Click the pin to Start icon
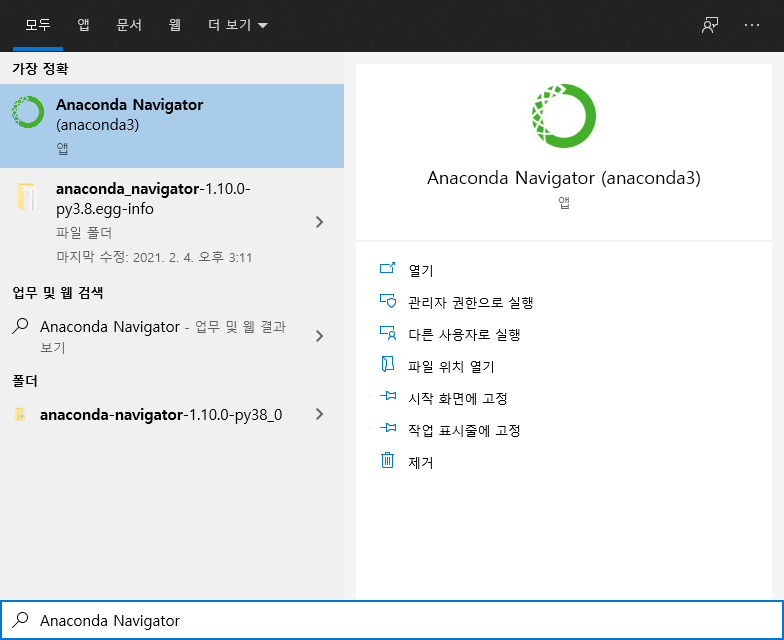Viewport: 784px width, 640px height. pyautogui.click(x=388, y=396)
